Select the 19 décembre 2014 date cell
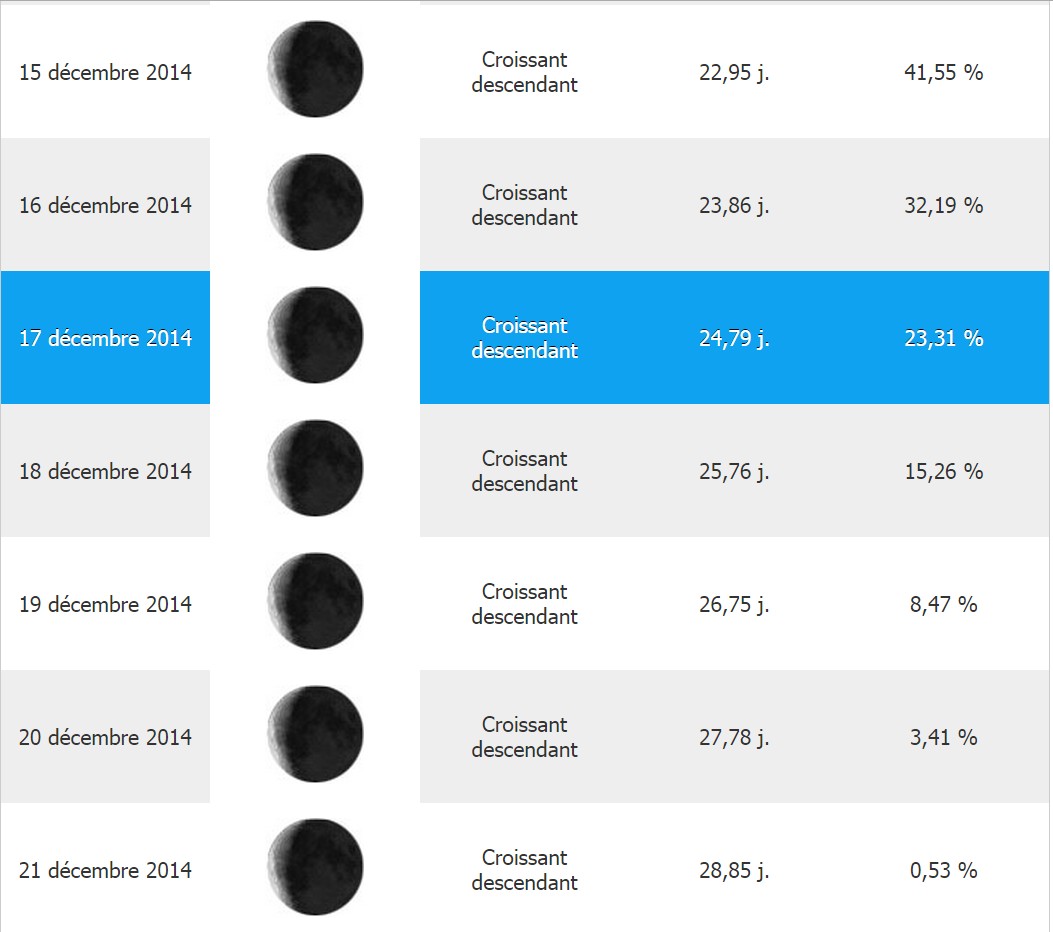1053x932 pixels. pyautogui.click(x=105, y=604)
